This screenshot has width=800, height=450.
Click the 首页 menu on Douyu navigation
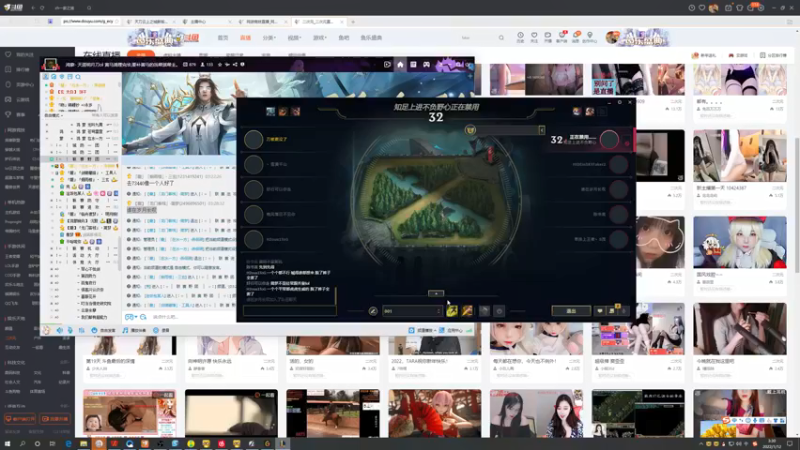click(x=223, y=38)
